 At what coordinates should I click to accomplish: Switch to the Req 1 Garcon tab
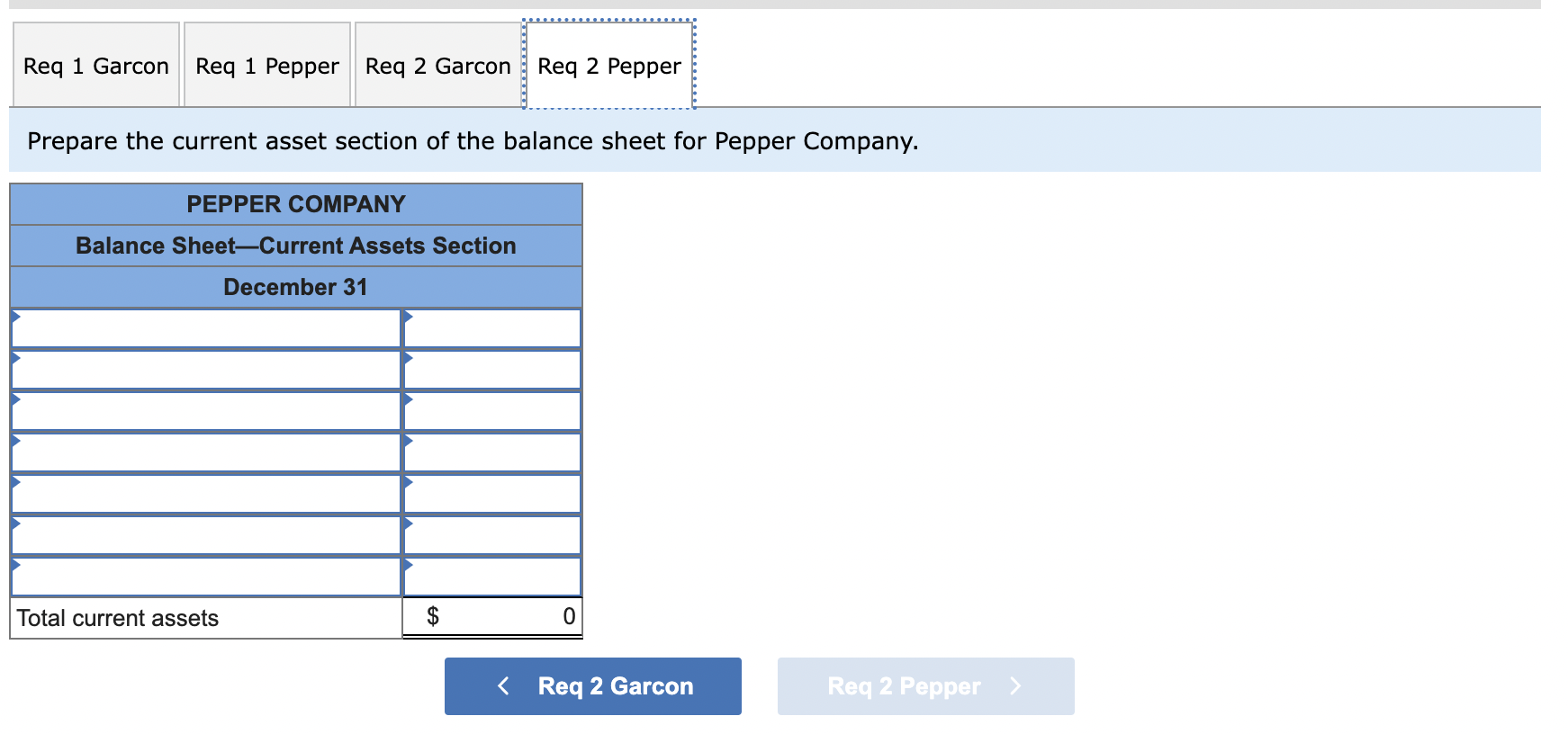point(95,66)
